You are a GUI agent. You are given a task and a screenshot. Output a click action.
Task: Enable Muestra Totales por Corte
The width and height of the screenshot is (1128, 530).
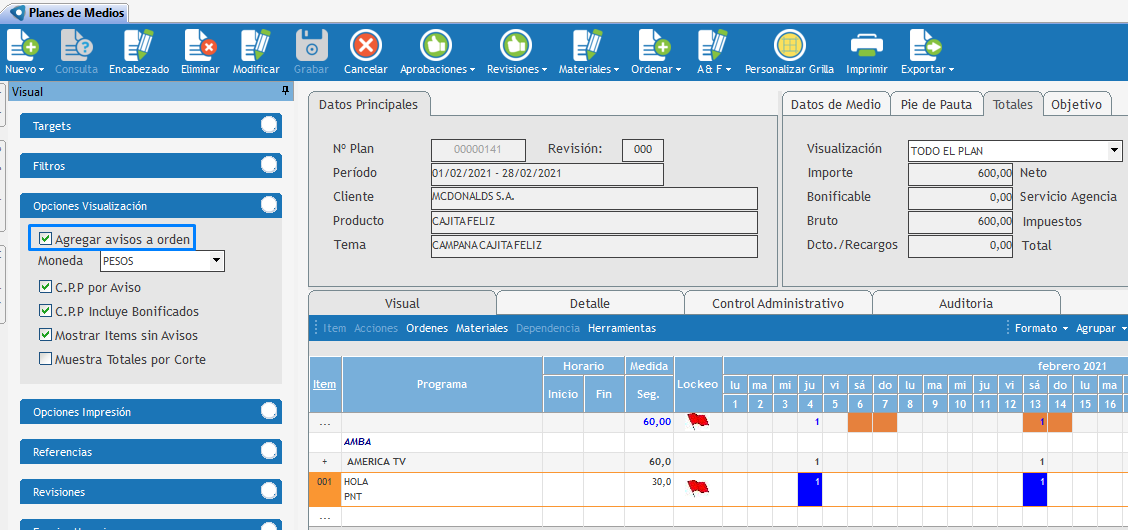tap(46, 359)
